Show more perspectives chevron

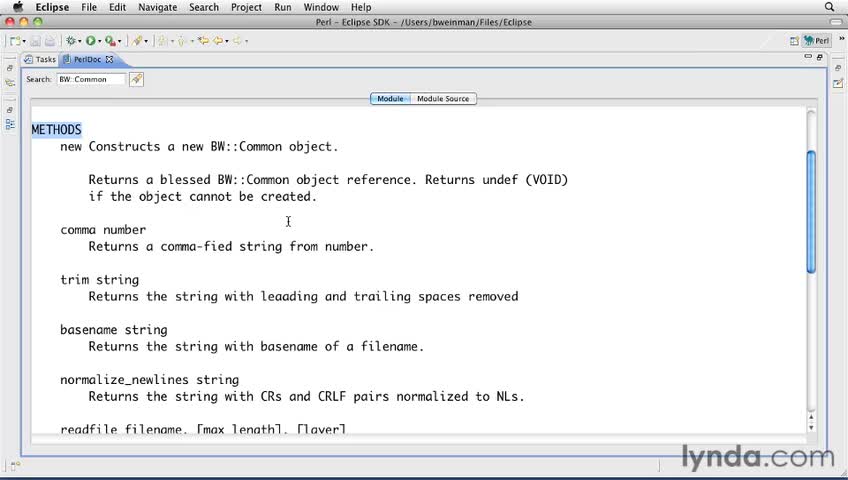(842, 39)
